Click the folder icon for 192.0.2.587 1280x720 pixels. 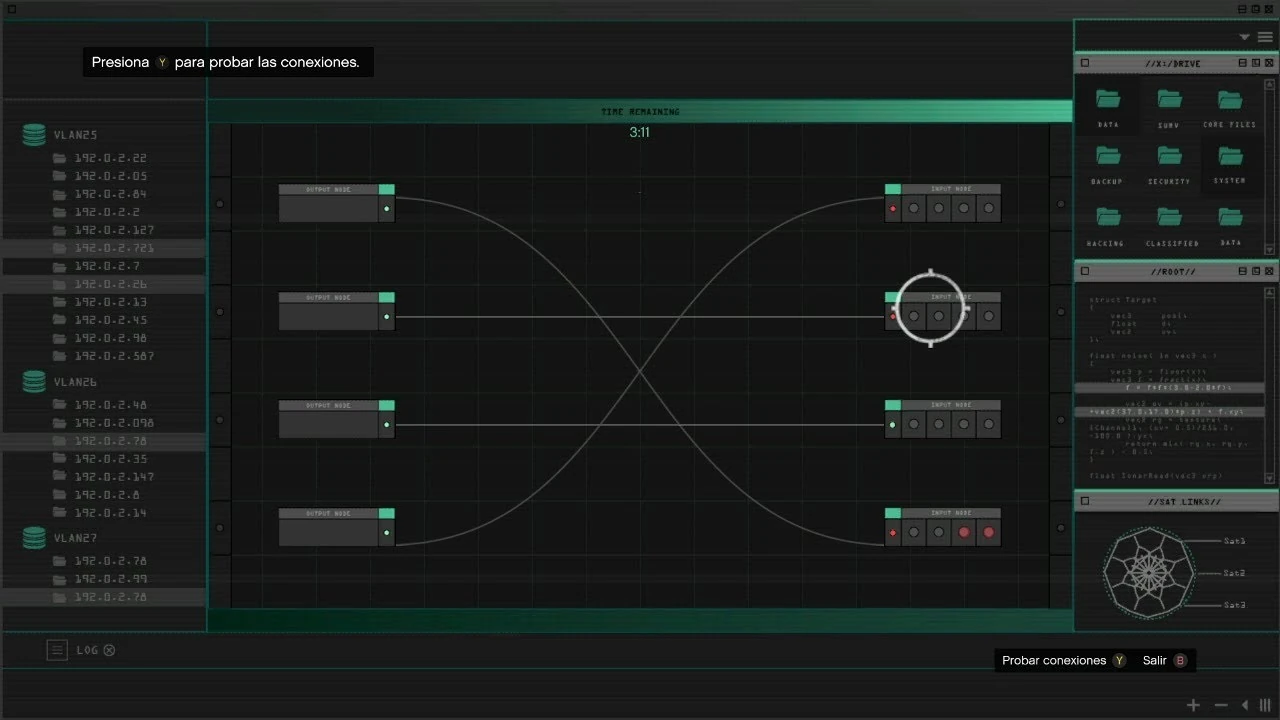[60, 356]
